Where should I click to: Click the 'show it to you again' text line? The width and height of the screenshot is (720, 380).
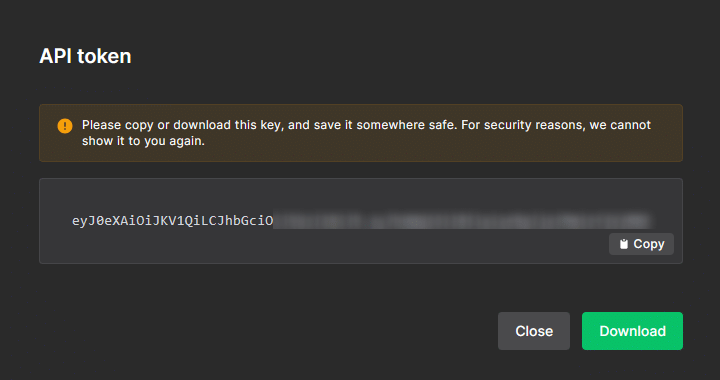[143, 141]
